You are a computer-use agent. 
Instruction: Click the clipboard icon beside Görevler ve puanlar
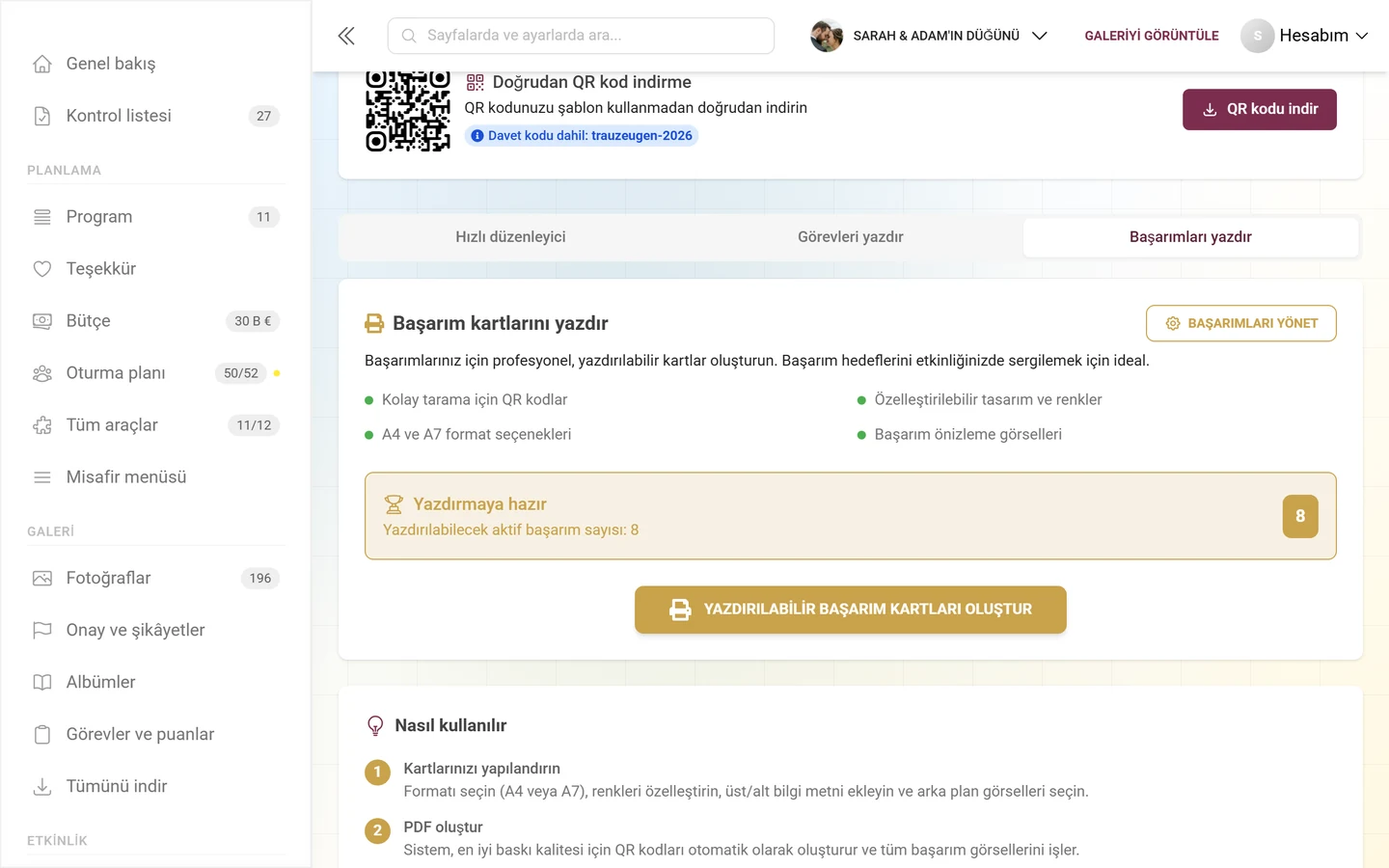tap(42, 735)
